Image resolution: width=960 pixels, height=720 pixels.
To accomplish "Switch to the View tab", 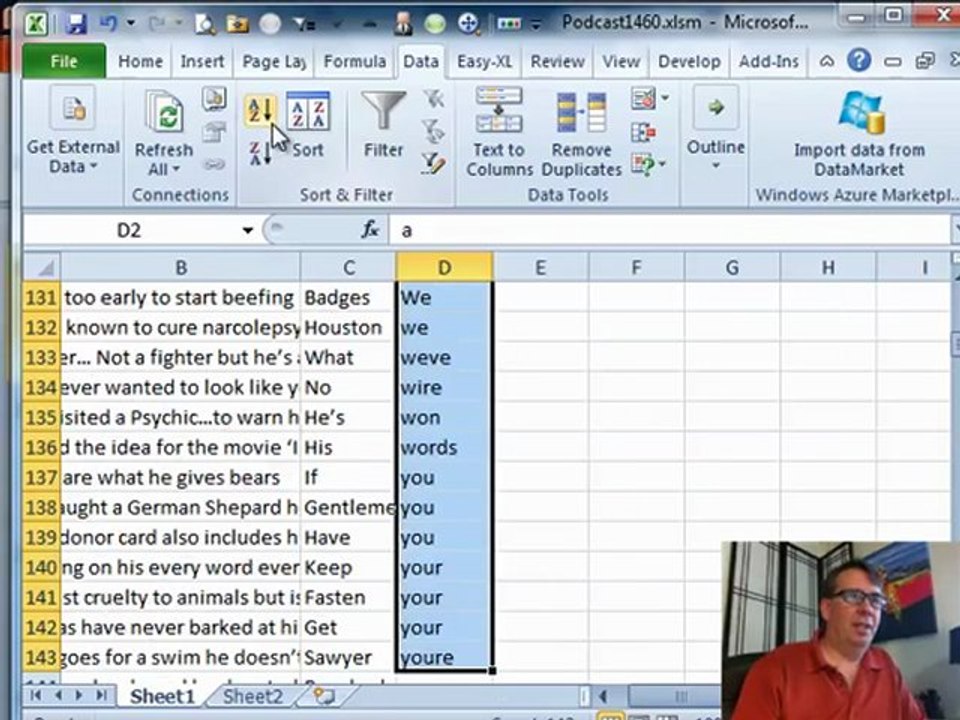I will pos(621,61).
